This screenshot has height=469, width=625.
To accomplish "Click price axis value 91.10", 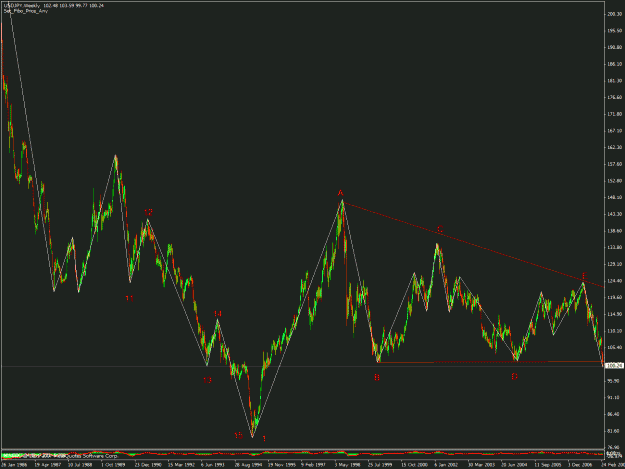I will click(x=614, y=398).
